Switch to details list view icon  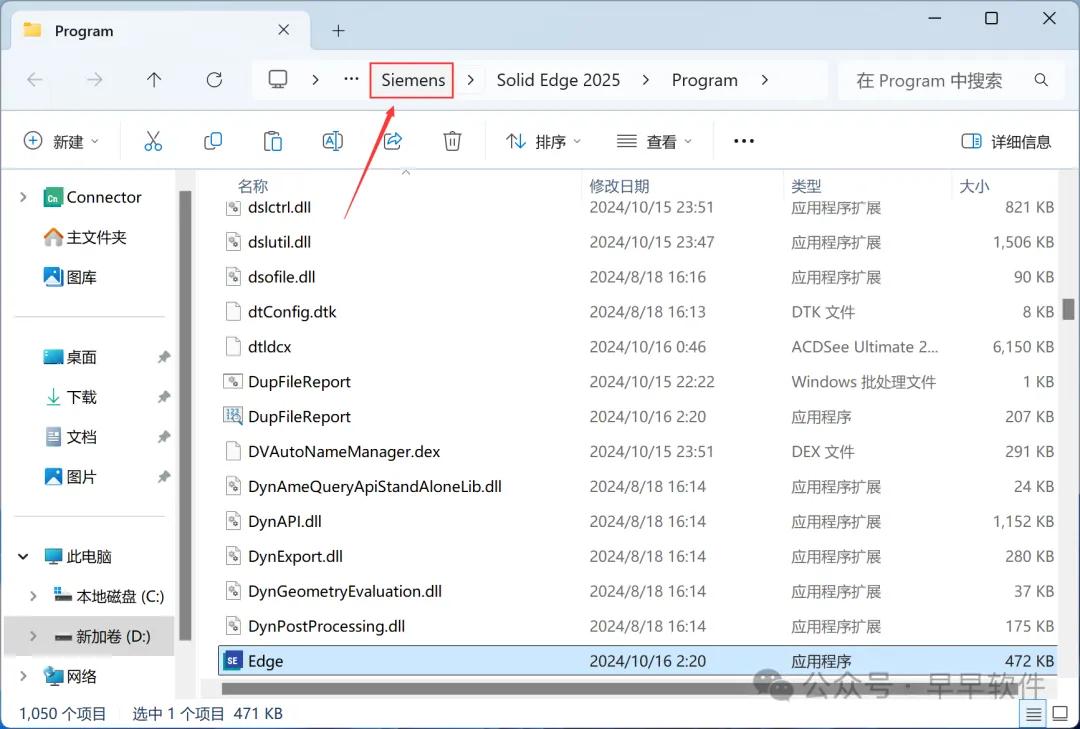[1033, 714]
